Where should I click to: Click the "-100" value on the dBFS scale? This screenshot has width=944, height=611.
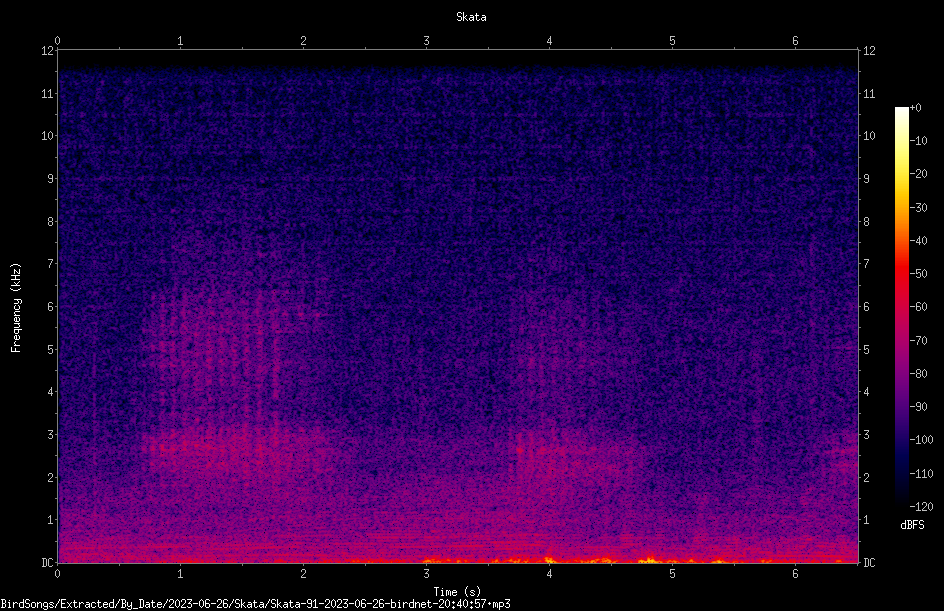click(921, 439)
